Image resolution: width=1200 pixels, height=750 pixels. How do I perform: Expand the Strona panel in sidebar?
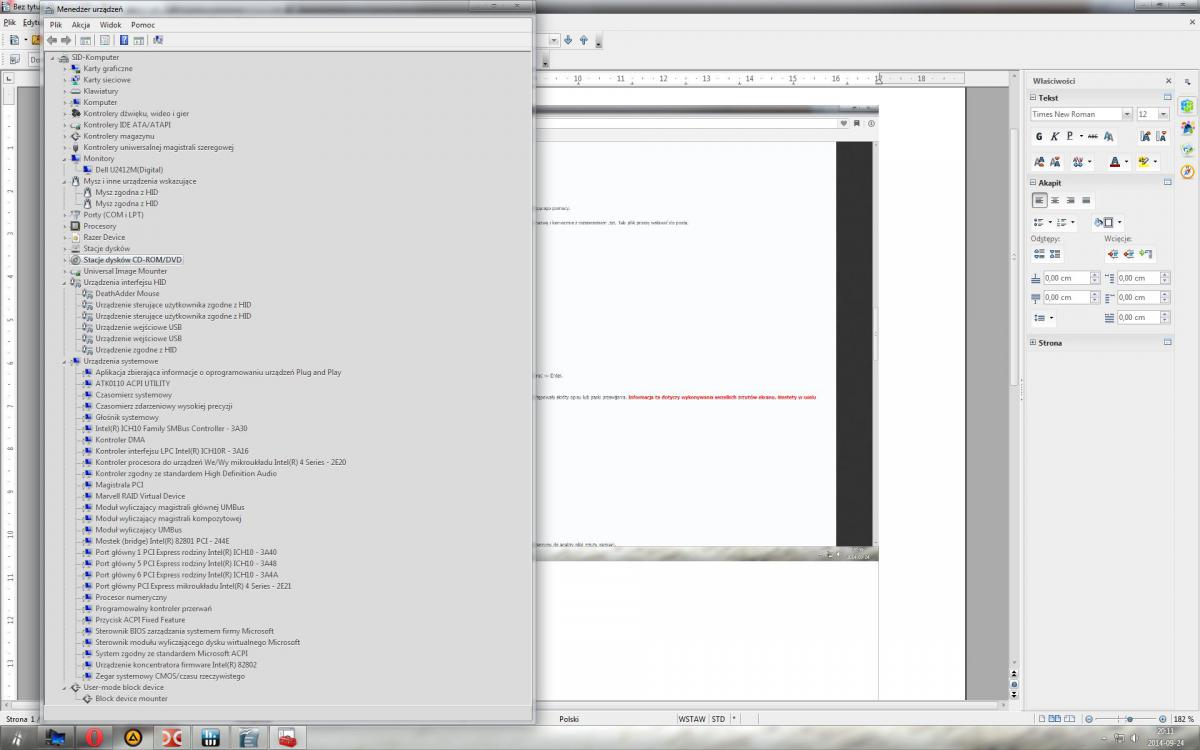(x=1033, y=342)
